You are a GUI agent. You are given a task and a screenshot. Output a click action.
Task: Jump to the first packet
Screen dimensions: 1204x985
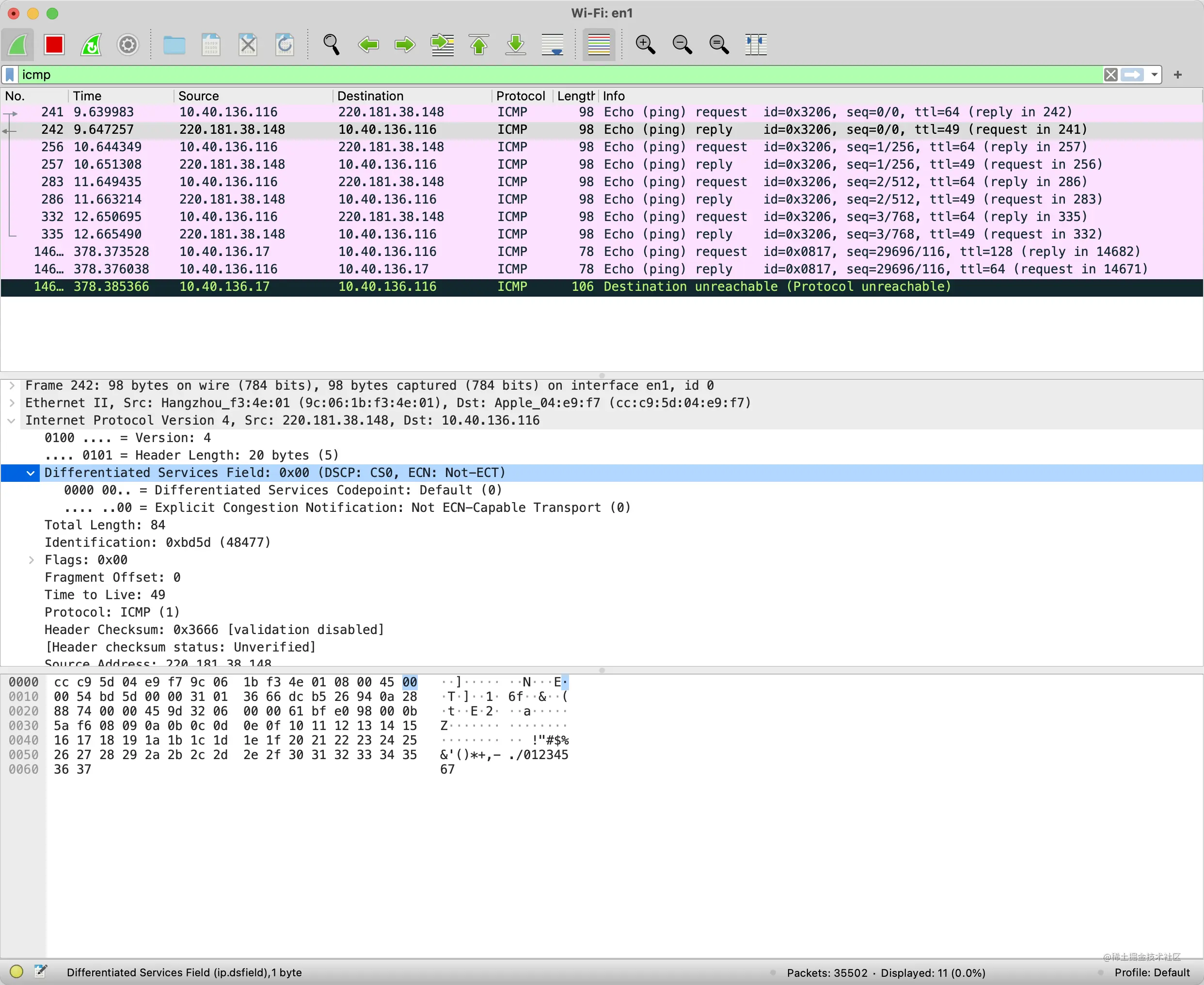pyautogui.click(x=479, y=44)
